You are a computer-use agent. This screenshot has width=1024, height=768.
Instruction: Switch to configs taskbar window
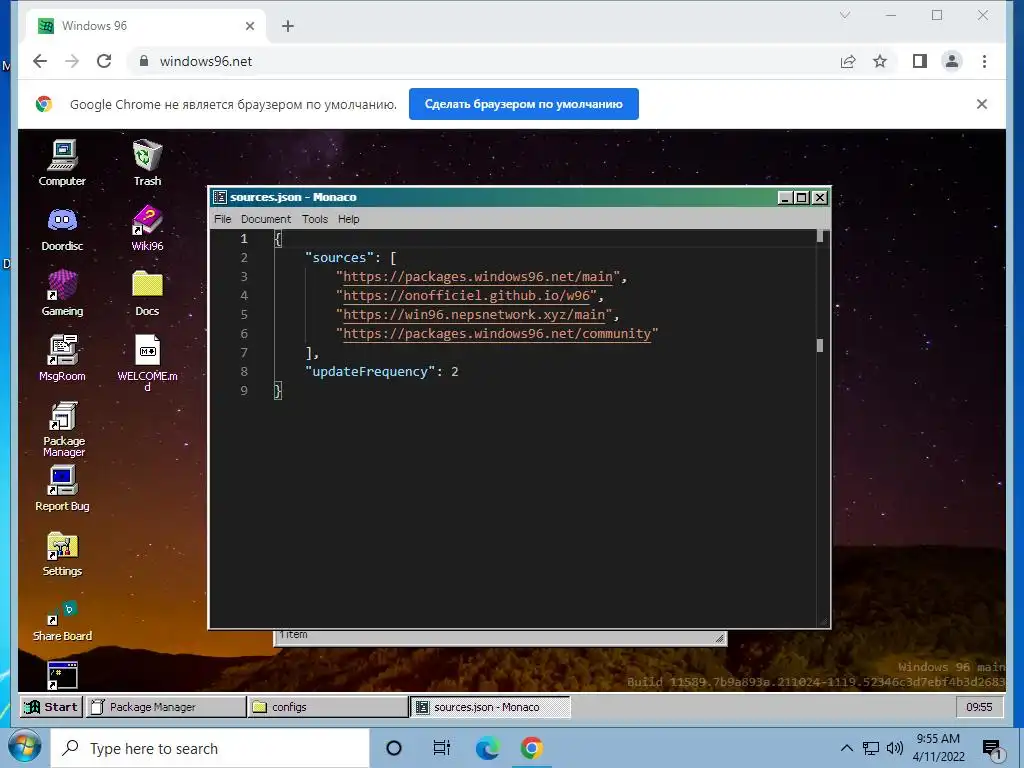click(328, 707)
